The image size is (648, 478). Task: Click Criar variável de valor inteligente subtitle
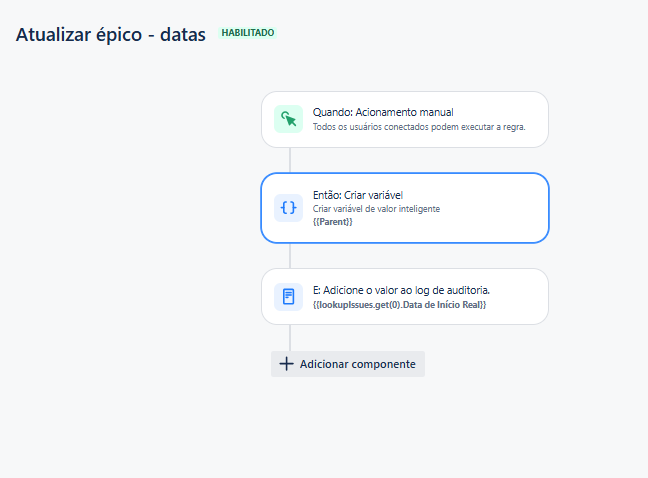[x=376, y=209]
